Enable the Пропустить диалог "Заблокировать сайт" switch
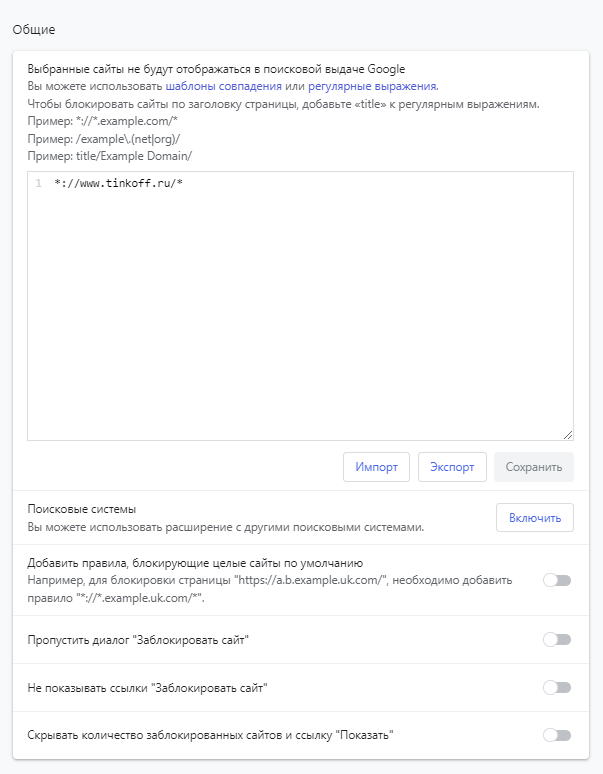The image size is (603, 774). 557,639
